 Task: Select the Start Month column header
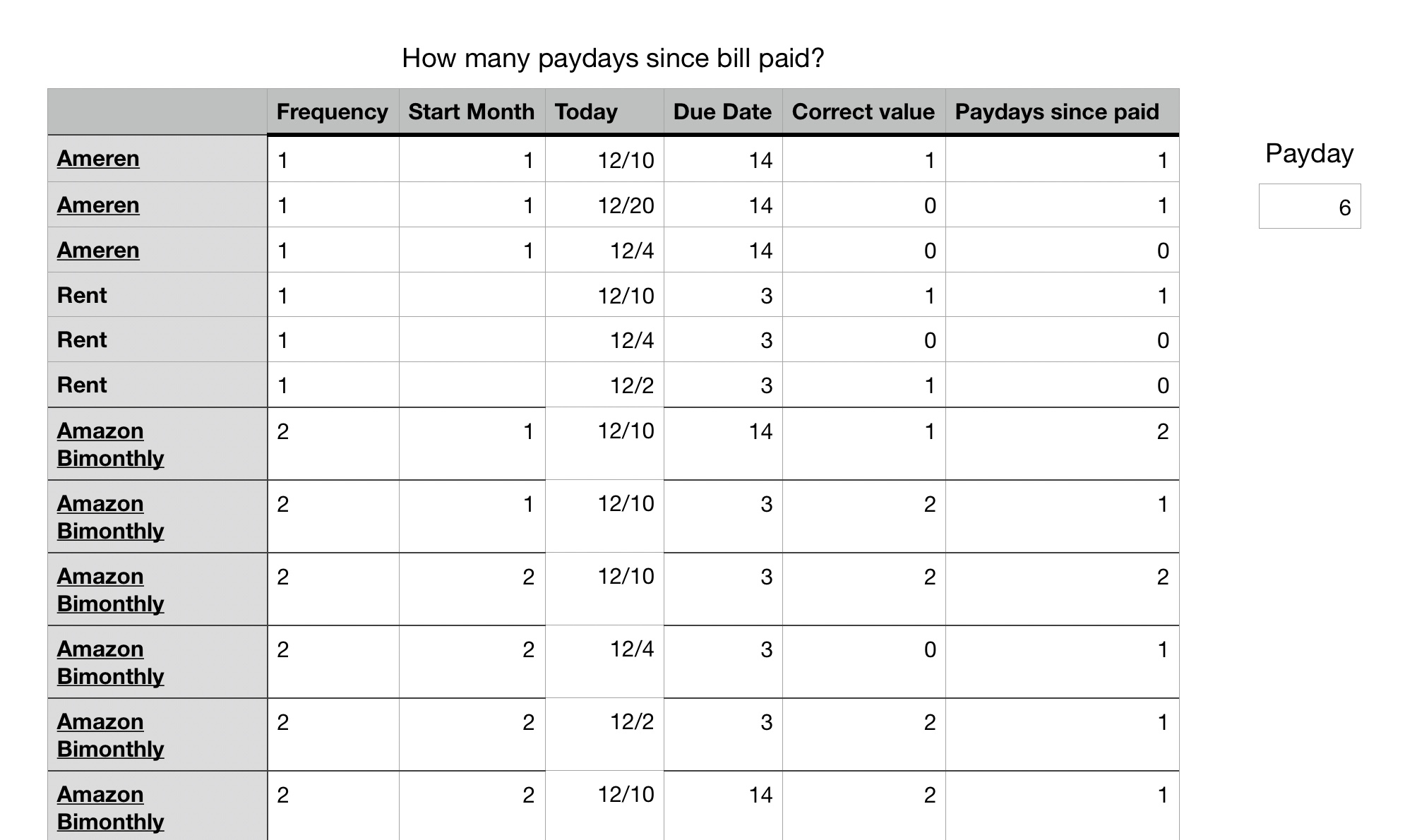[x=471, y=112]
